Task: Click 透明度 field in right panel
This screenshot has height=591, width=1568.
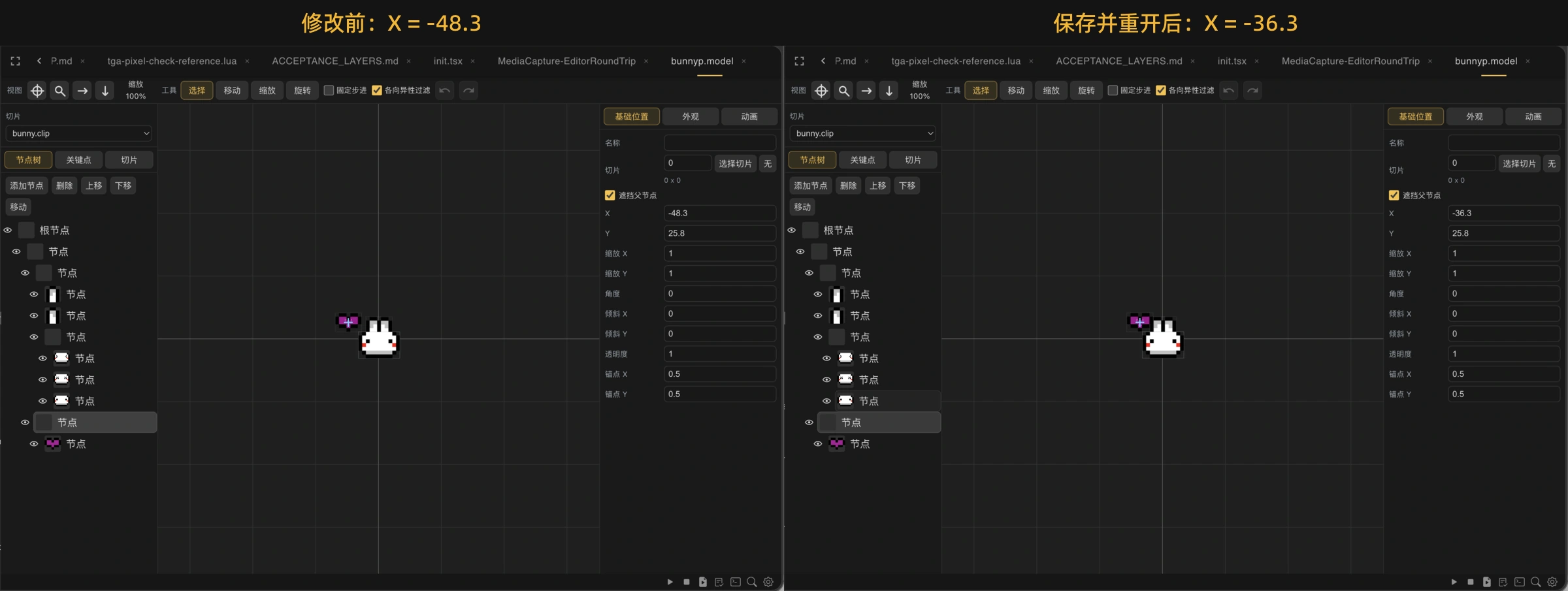Action: coord(1504,354)
